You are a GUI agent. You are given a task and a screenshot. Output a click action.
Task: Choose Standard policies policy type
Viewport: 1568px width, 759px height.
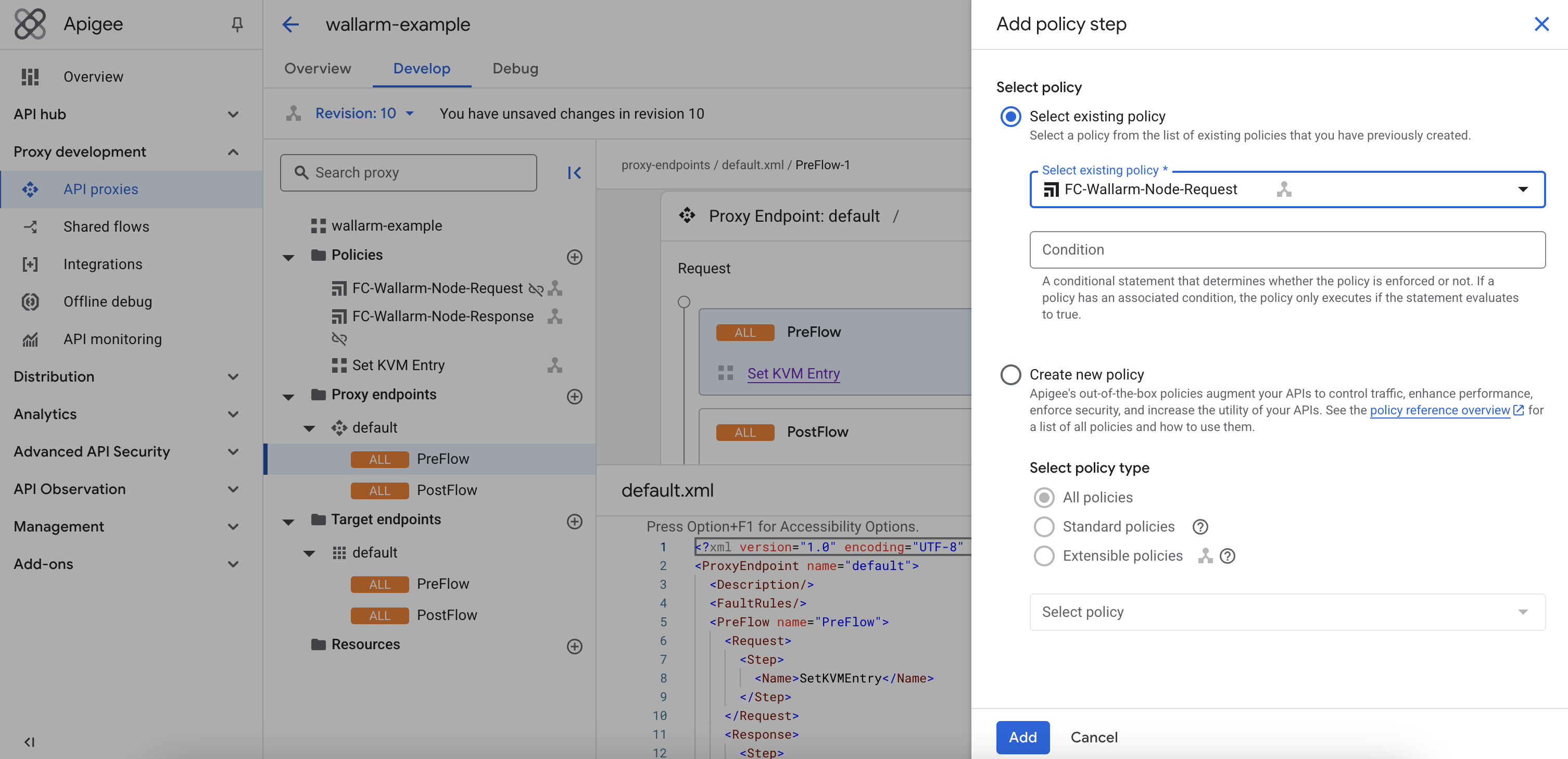coord(1044,526)
